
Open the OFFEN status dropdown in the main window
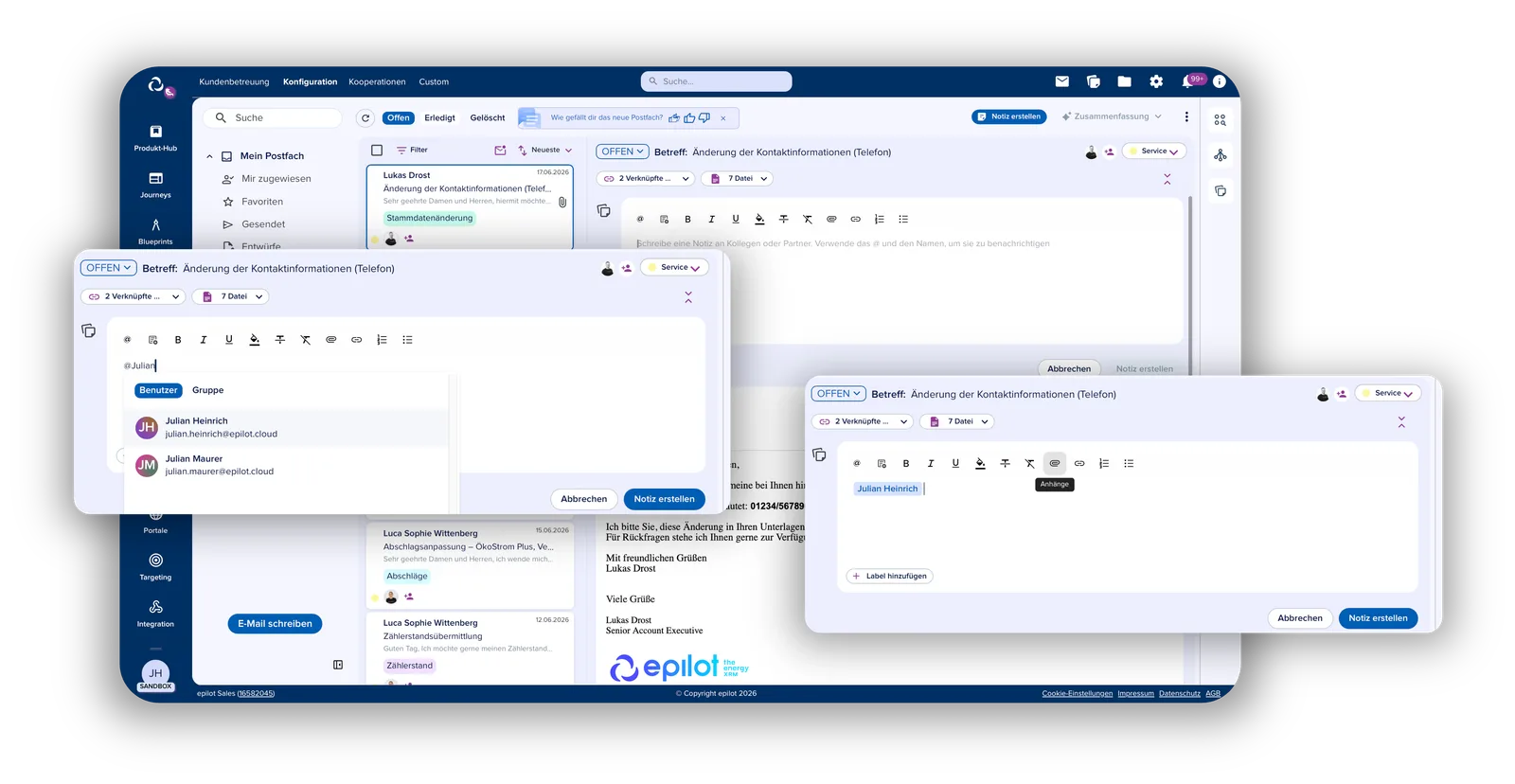[x=622, y=151]
